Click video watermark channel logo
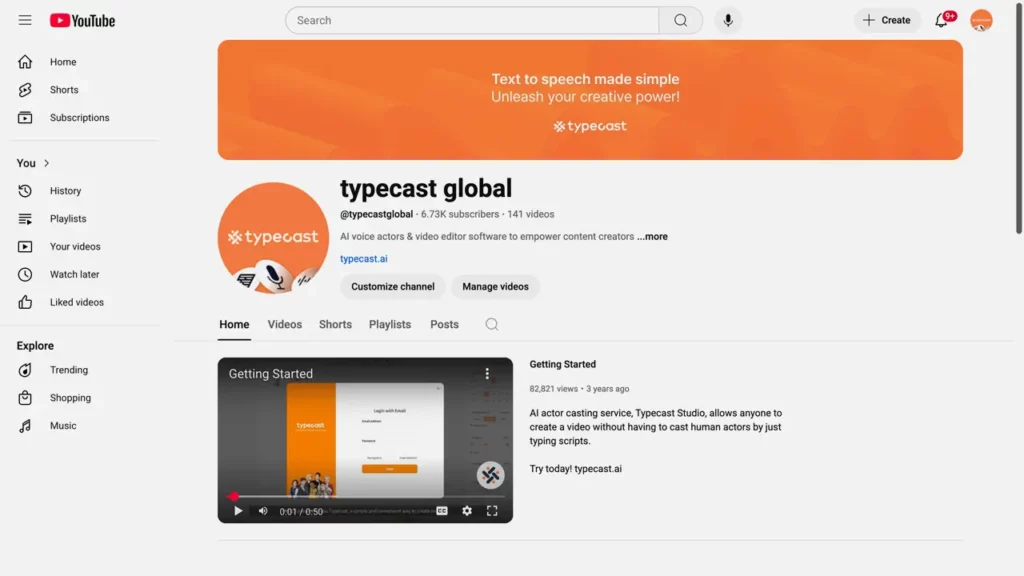The image size is (1024, 576). point(490,475)
